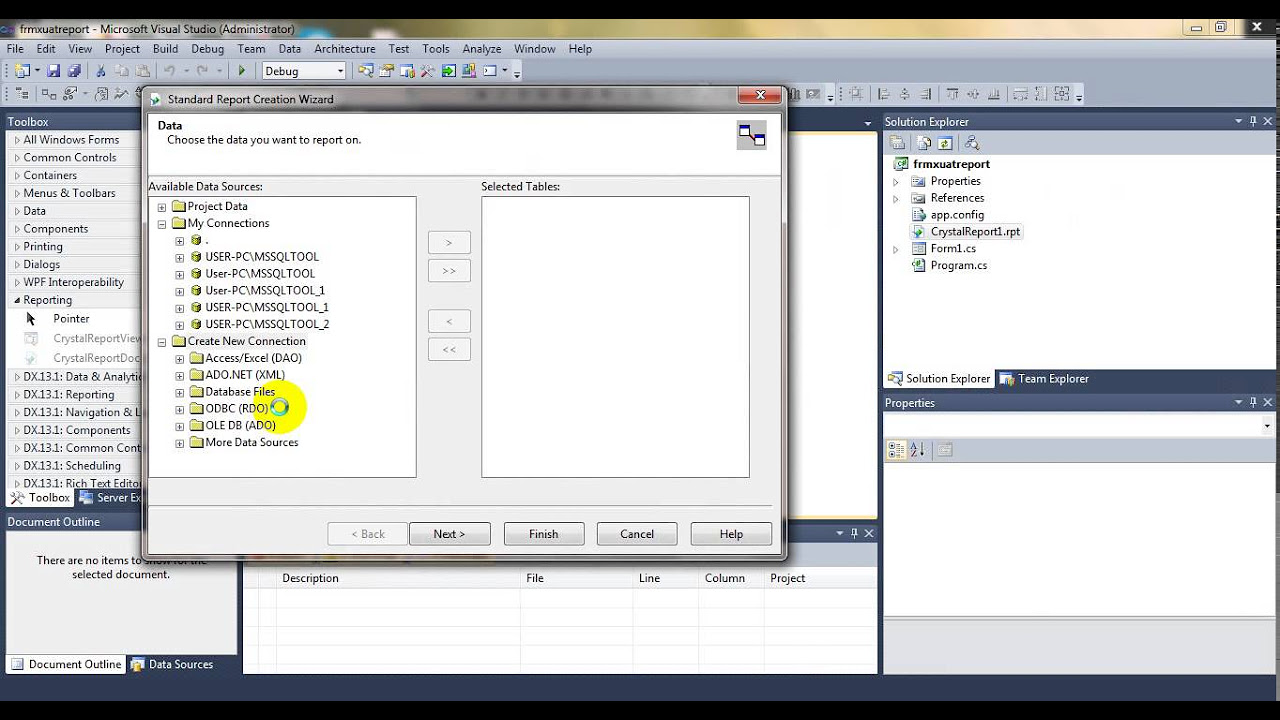Image resolution: width=1280 pixels, height=720 pixels.
Task: Switch to the Team Explorer tab
Action: click(1044, 379)
